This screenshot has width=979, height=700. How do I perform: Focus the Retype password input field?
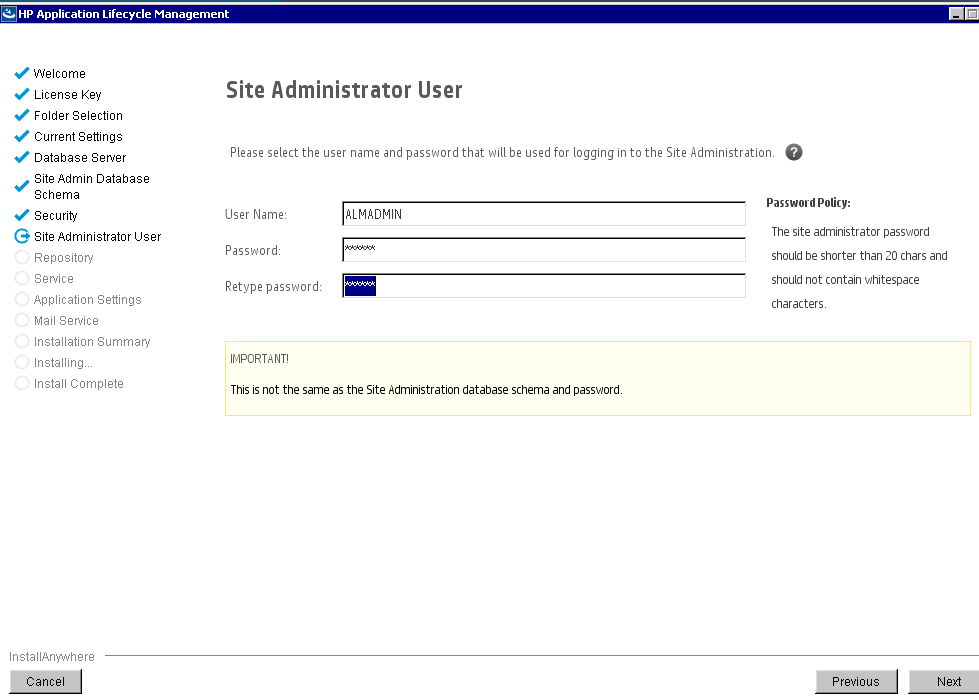pyautogui.click(x=544, y=286)
